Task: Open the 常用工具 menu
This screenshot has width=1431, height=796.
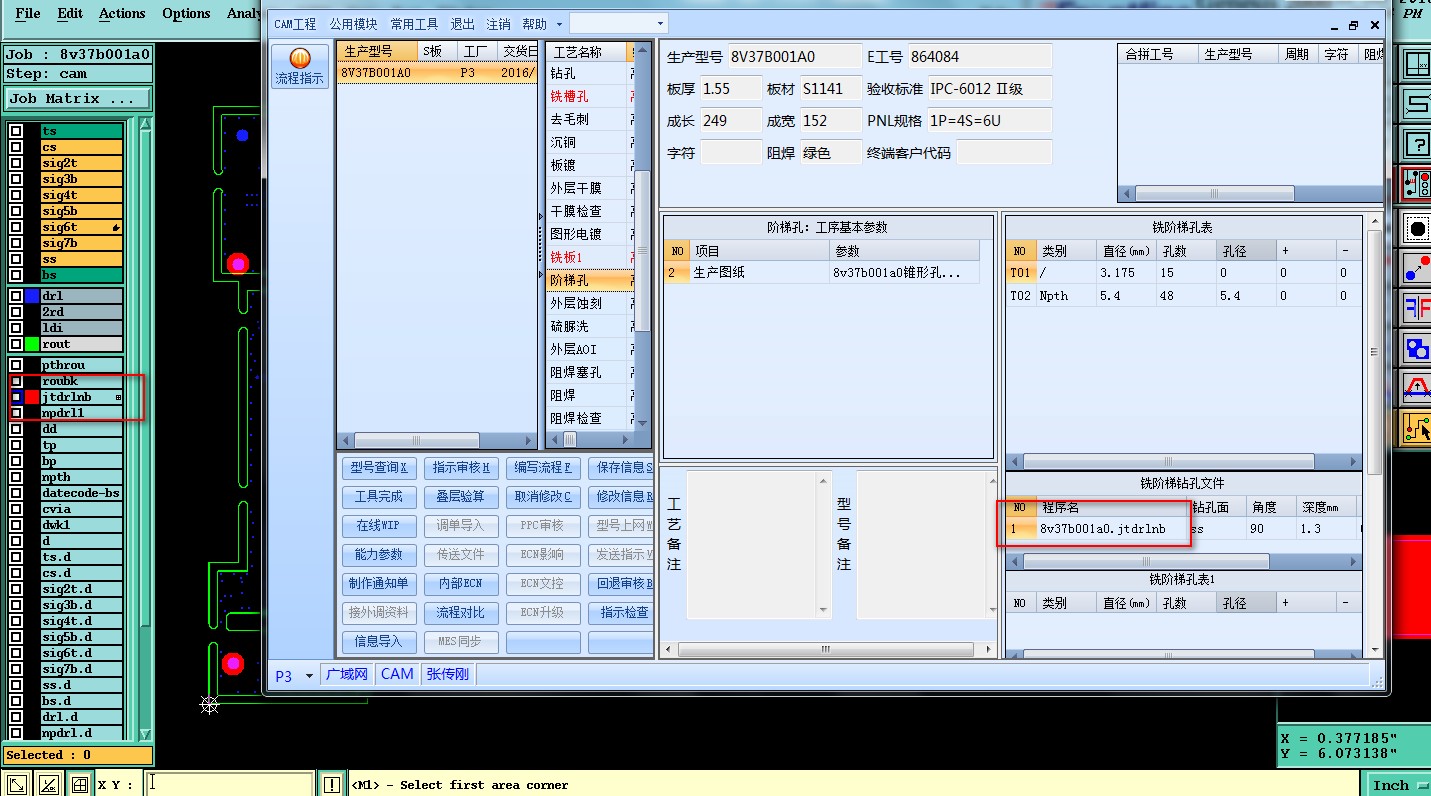Action: [x=415, y=24]
